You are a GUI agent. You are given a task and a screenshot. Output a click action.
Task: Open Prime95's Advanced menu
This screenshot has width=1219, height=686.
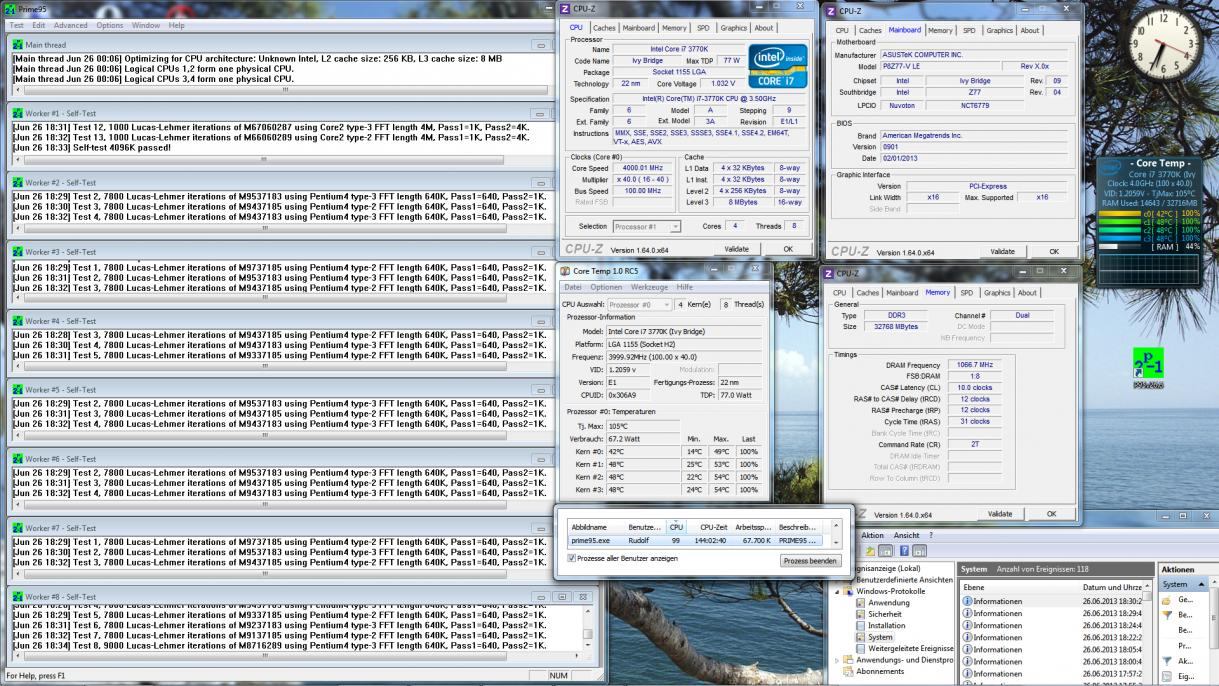click(x=71, y=24)
